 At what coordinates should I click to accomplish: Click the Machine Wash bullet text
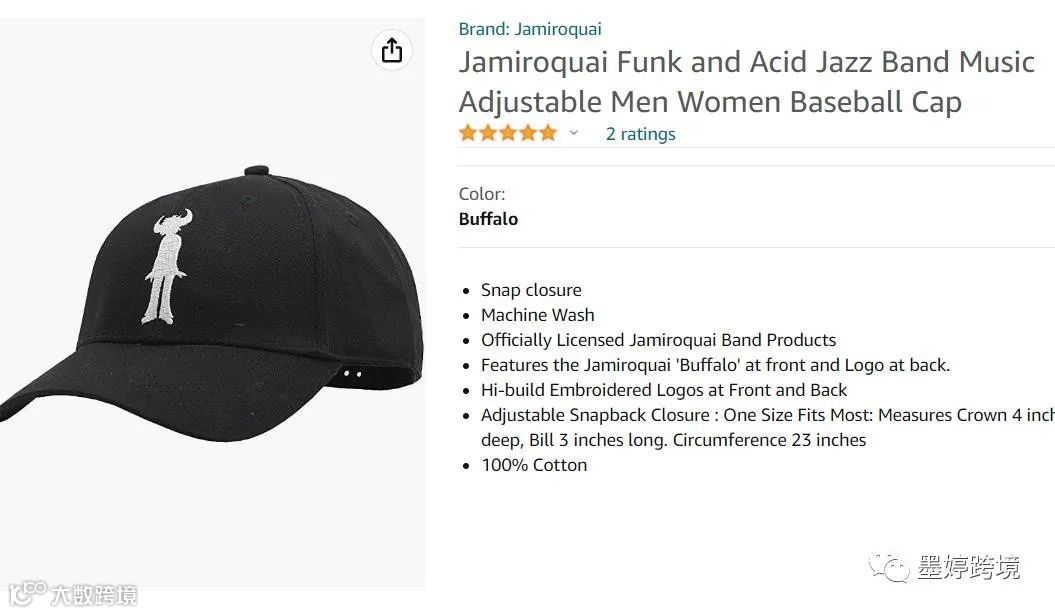coord(537,315)
